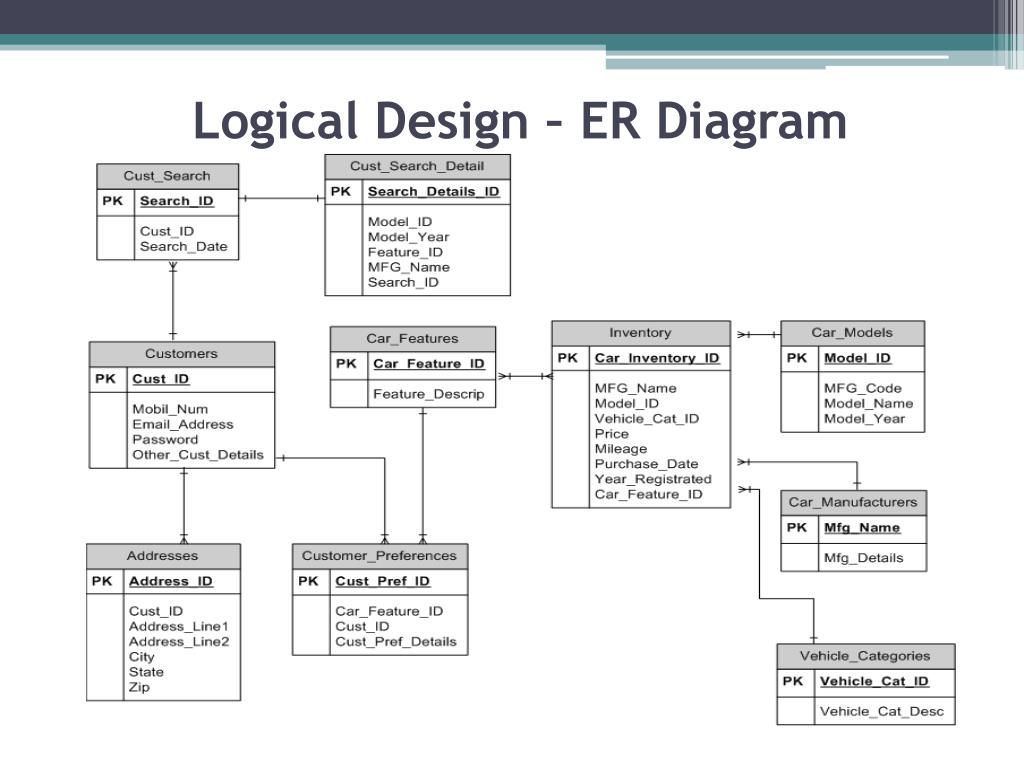Select the Cust_Search table header
This screenshot has height=768, width=1024.
pos(167,176)
